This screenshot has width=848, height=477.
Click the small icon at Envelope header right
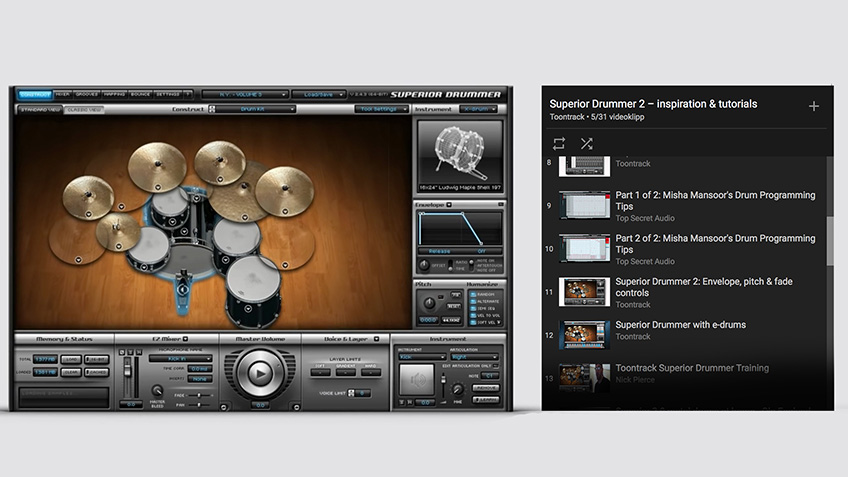click(501, 204)
